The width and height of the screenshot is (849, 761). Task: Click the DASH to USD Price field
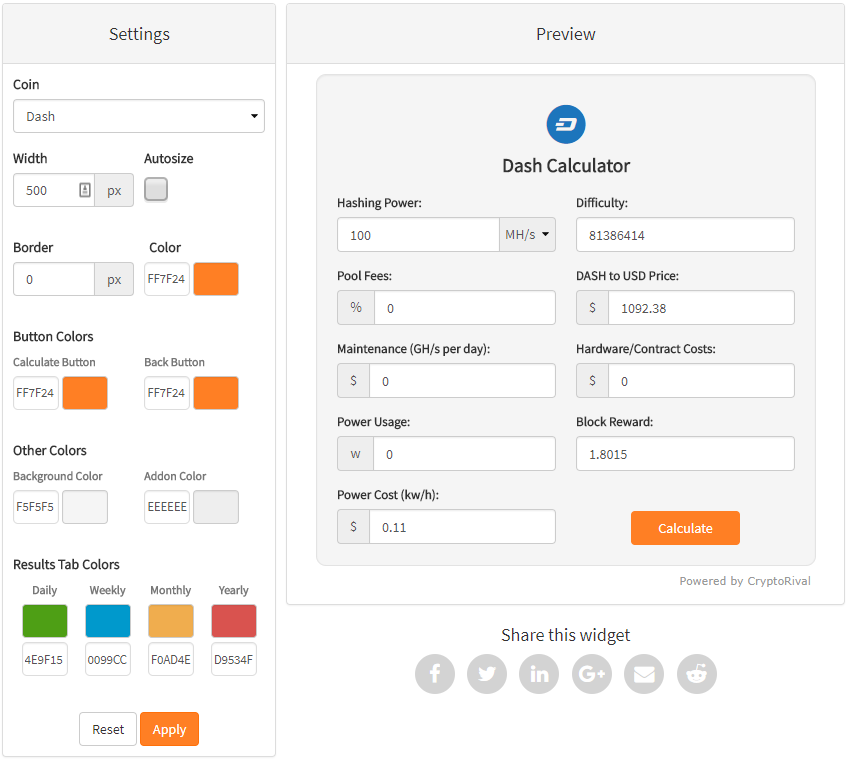coord(701,308)
